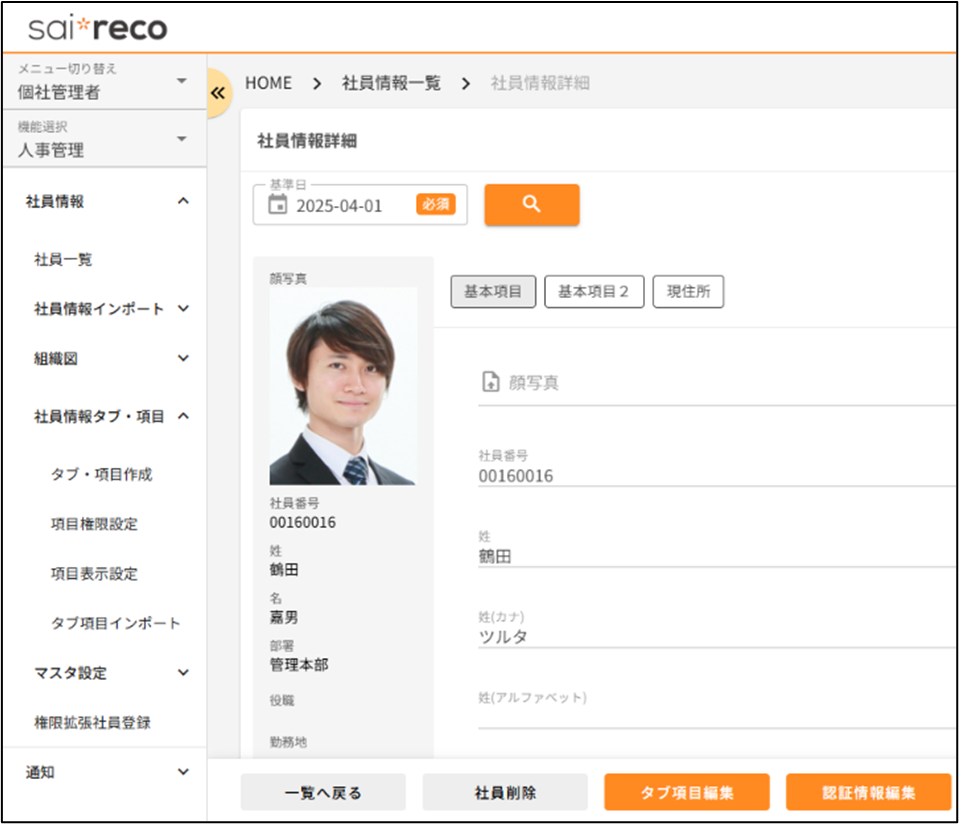Collapse the 社員情報 menu section
The width and height of the screenshot is (959, 824).
tap(182, 201)
